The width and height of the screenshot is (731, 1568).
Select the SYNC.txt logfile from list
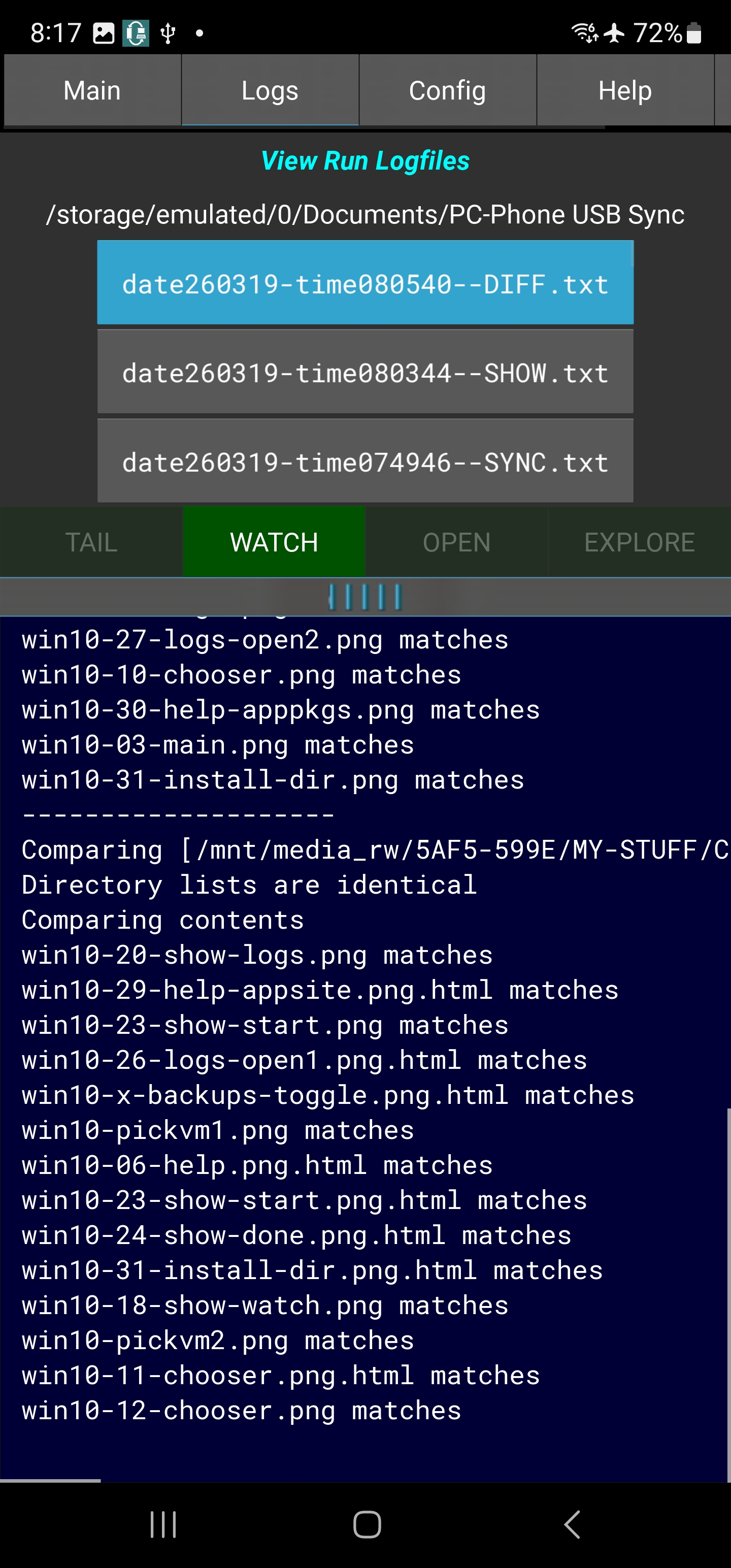365,462
